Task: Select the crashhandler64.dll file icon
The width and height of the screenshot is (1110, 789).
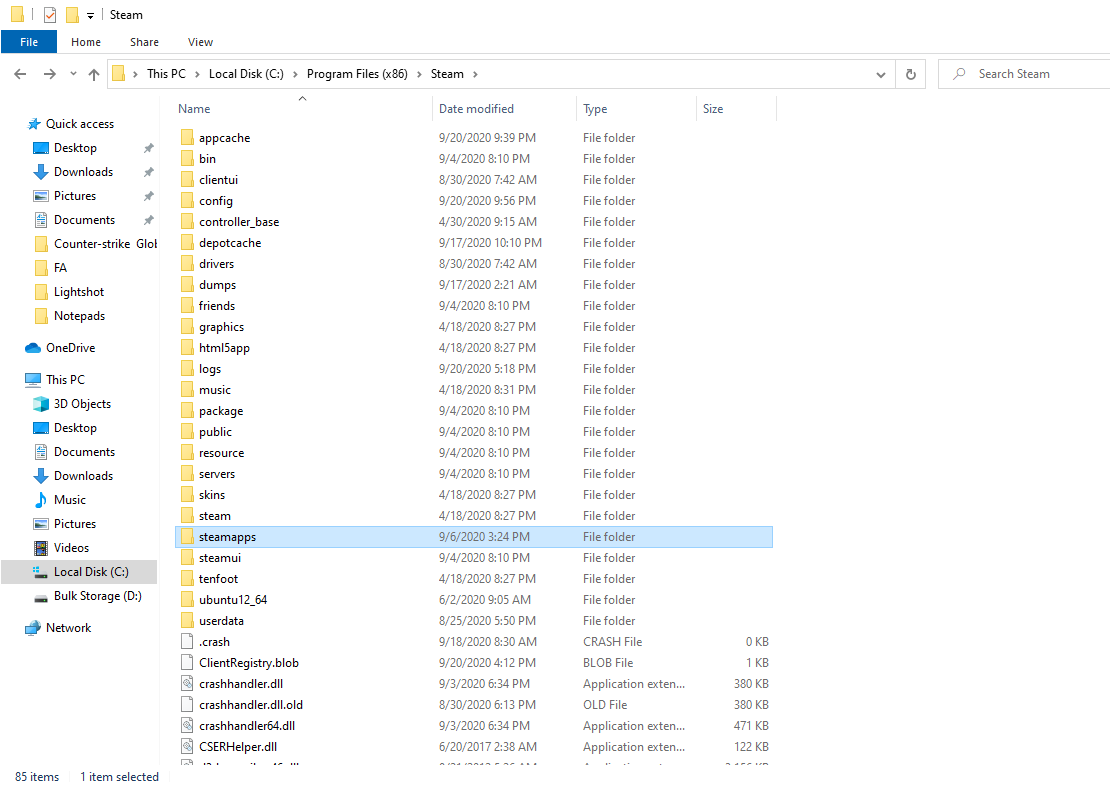Action: coord(187,725)
